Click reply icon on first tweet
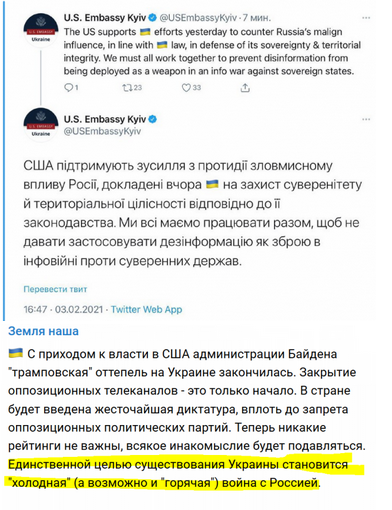 pyautogui.click(x=68, y=88)
